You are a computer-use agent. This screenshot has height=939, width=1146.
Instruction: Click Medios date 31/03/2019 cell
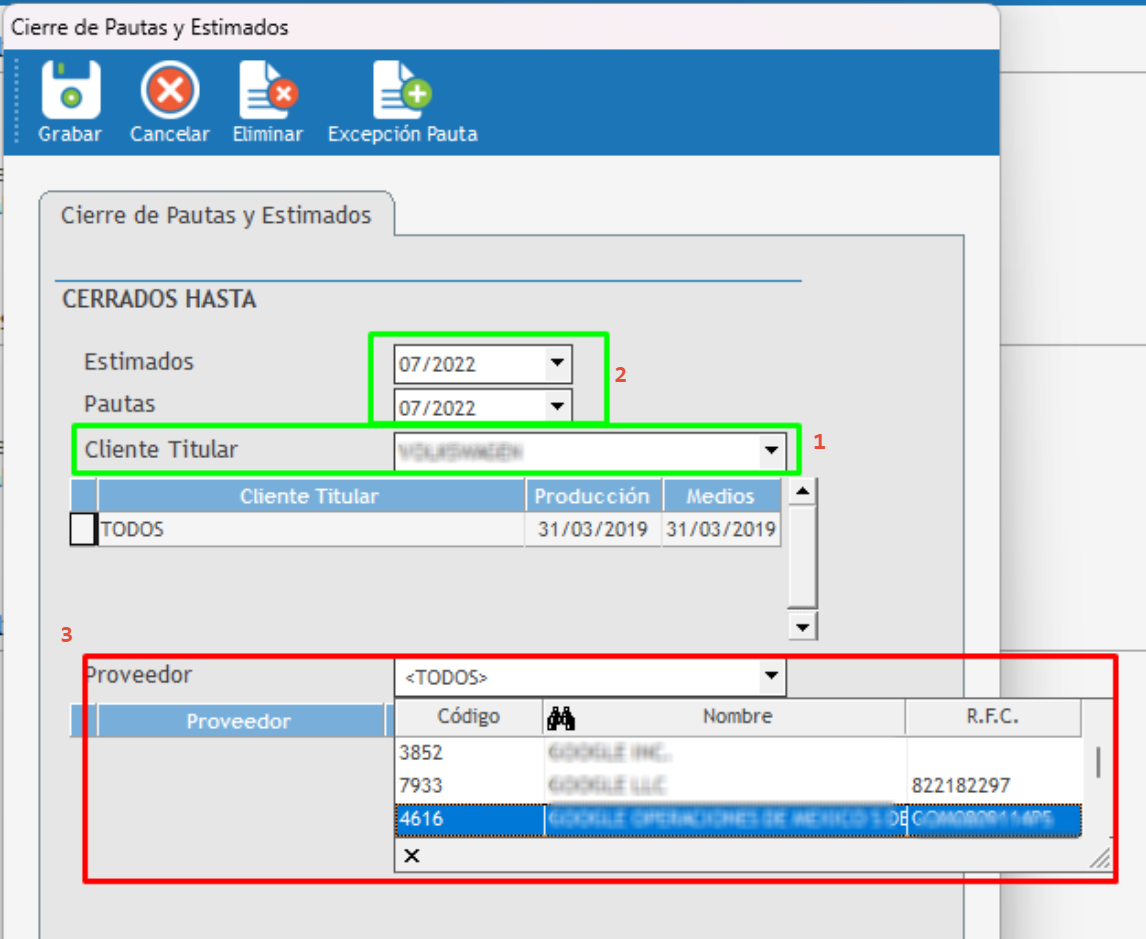721,529
